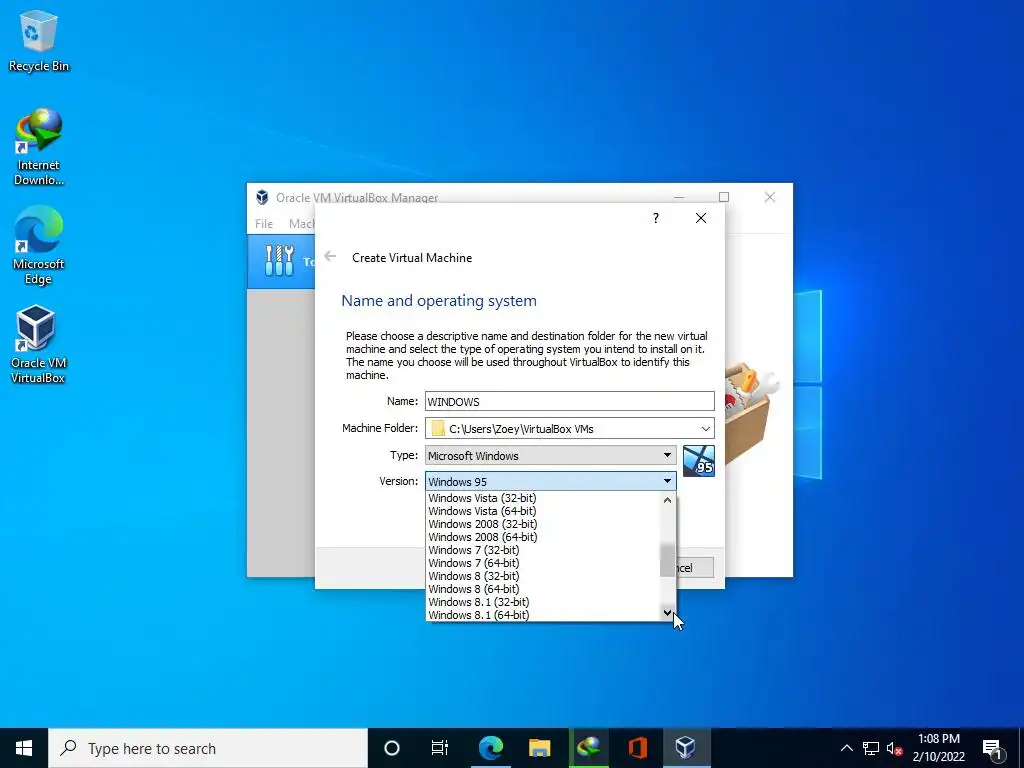Show hidden system tray icons
The width and height of the screenshot is (1024, 768).
point(846,748)
